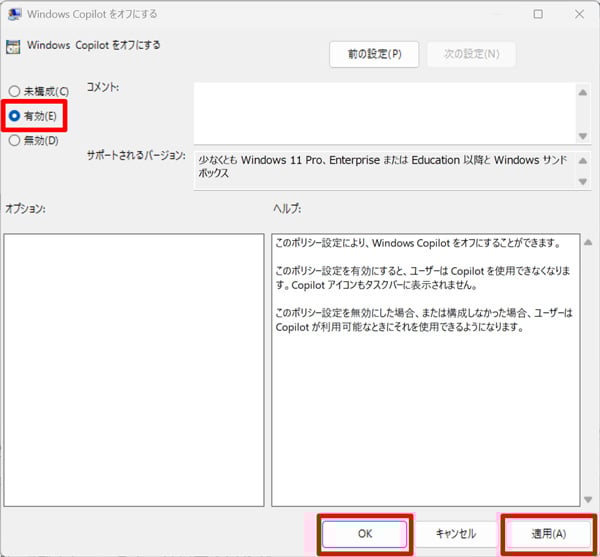Image resolution: width=600 pixels, height=557 pixels.
Task: Select the 未構成(C) radio button
Action: point(14,92)
